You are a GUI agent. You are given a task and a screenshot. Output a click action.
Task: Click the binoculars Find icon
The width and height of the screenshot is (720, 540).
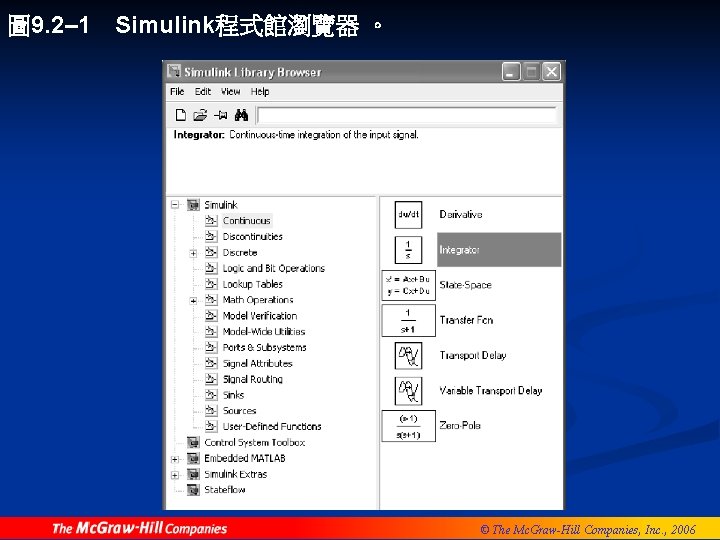click(241, 115)
